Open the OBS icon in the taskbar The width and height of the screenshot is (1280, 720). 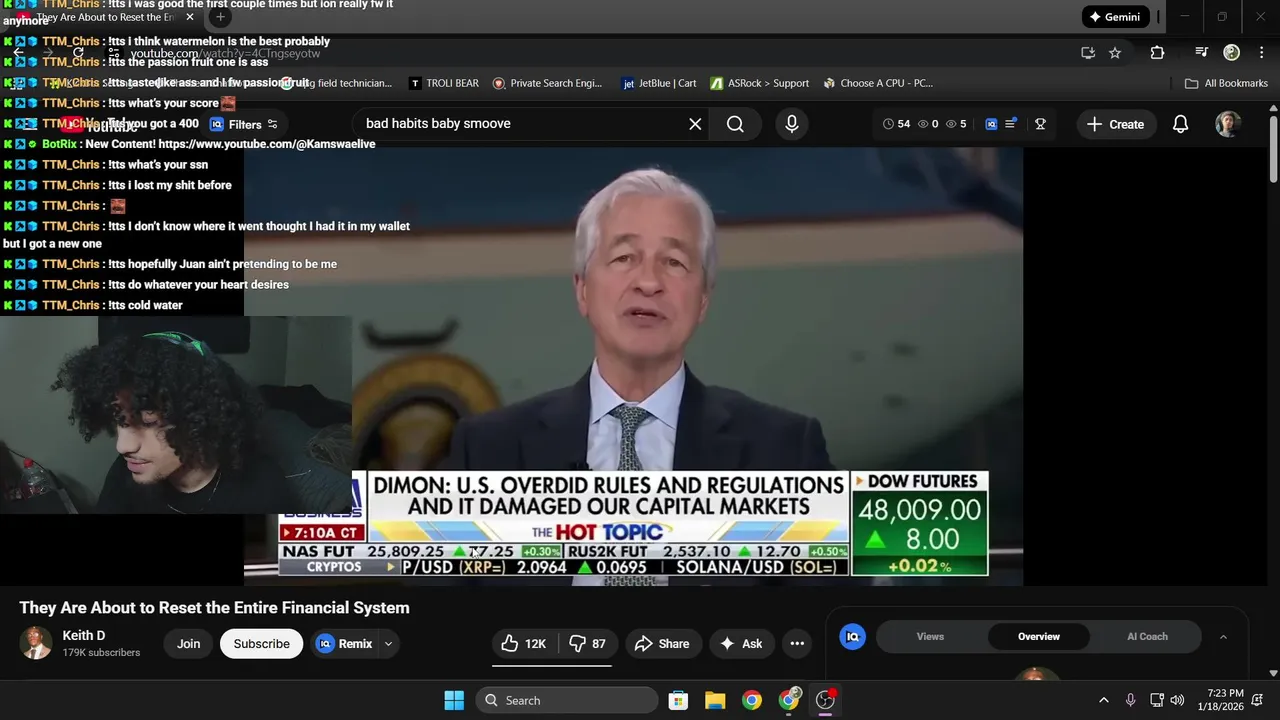pos(826,700)
